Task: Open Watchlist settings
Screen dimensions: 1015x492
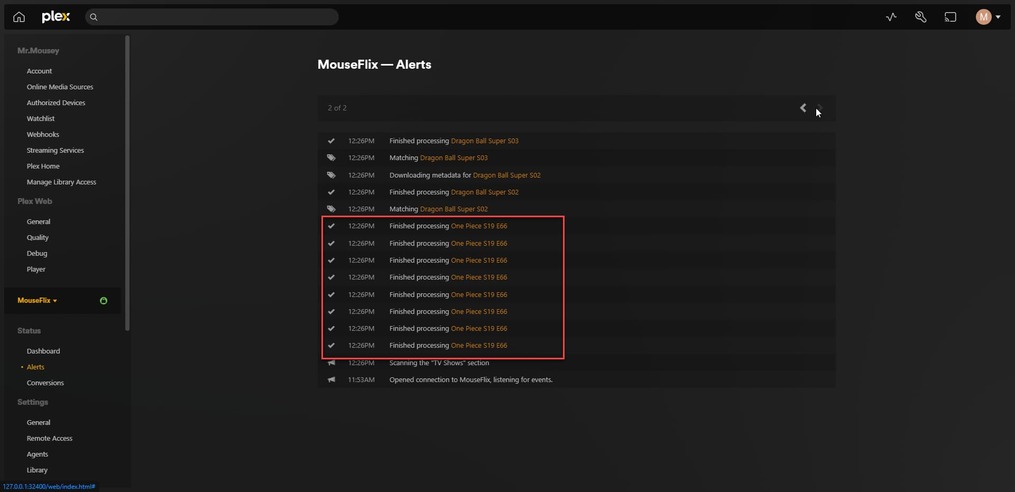Action: click(41, 118)
